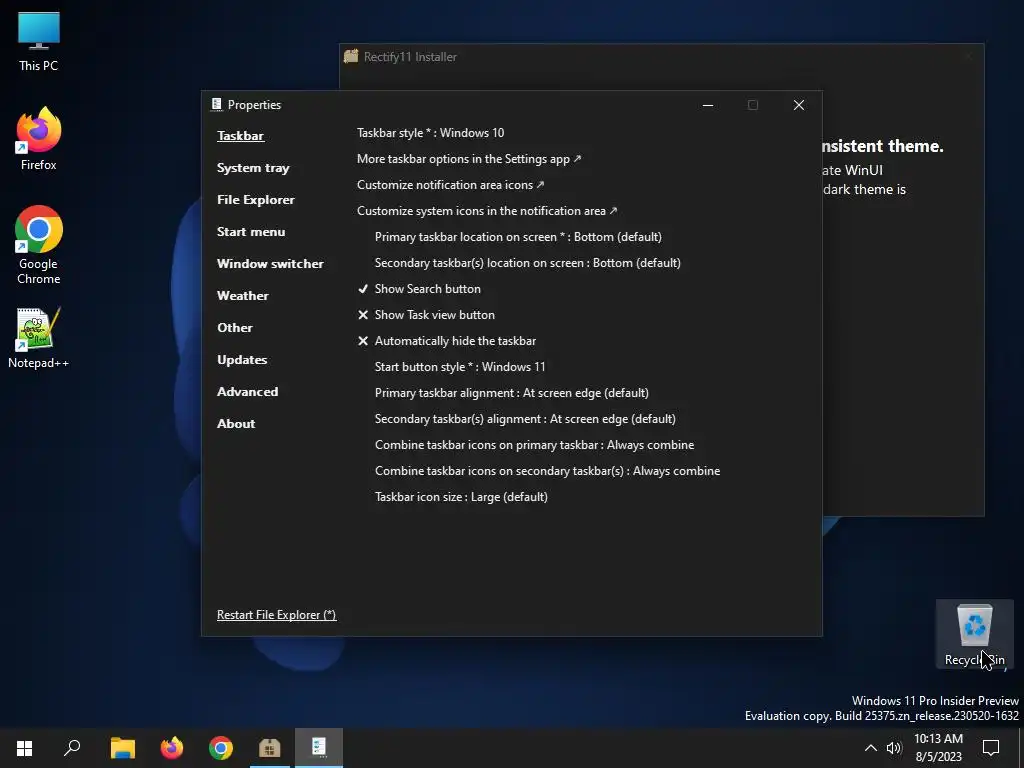The height and width of the screenshot is (768, 1024).
Task: Open the notification center icon
Action: 991,748
